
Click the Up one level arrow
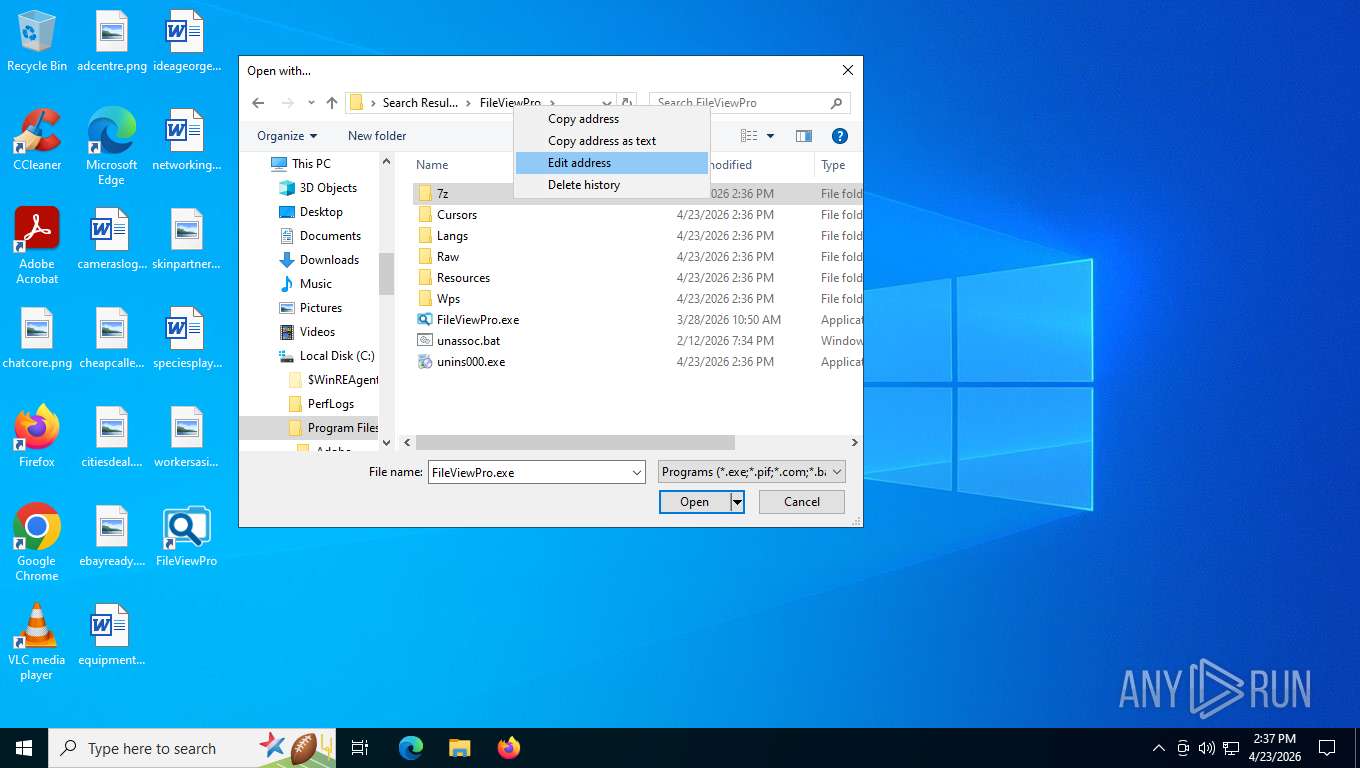[332, 103]
